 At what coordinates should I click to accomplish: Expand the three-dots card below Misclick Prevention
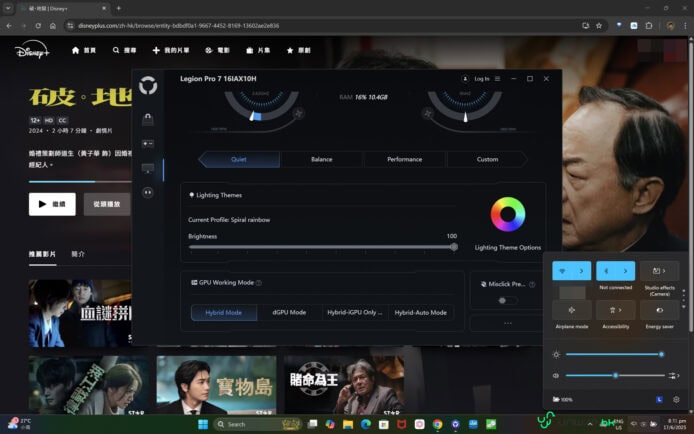[x=508, y=323]
